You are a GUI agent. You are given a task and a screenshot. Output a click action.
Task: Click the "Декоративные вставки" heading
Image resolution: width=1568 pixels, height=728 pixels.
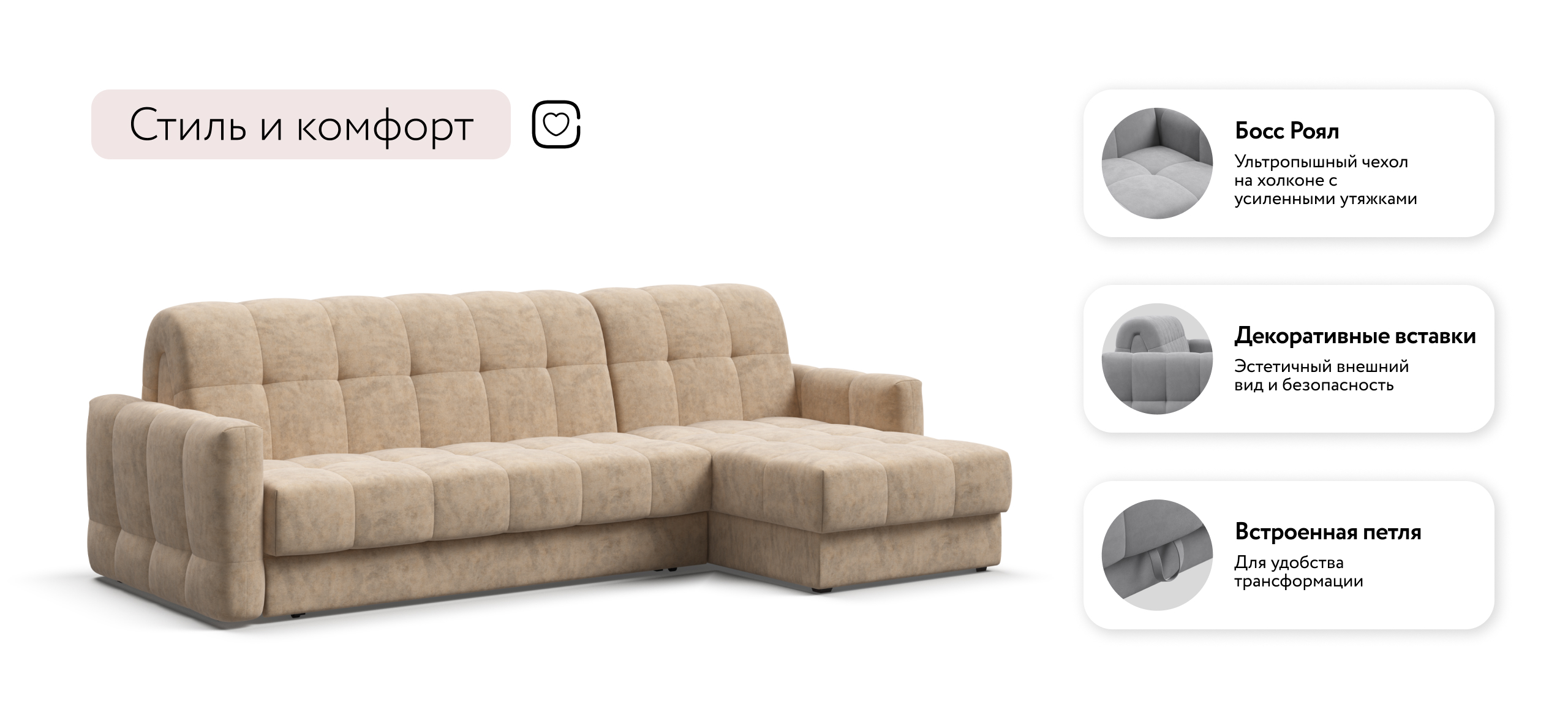point(1355,336)
